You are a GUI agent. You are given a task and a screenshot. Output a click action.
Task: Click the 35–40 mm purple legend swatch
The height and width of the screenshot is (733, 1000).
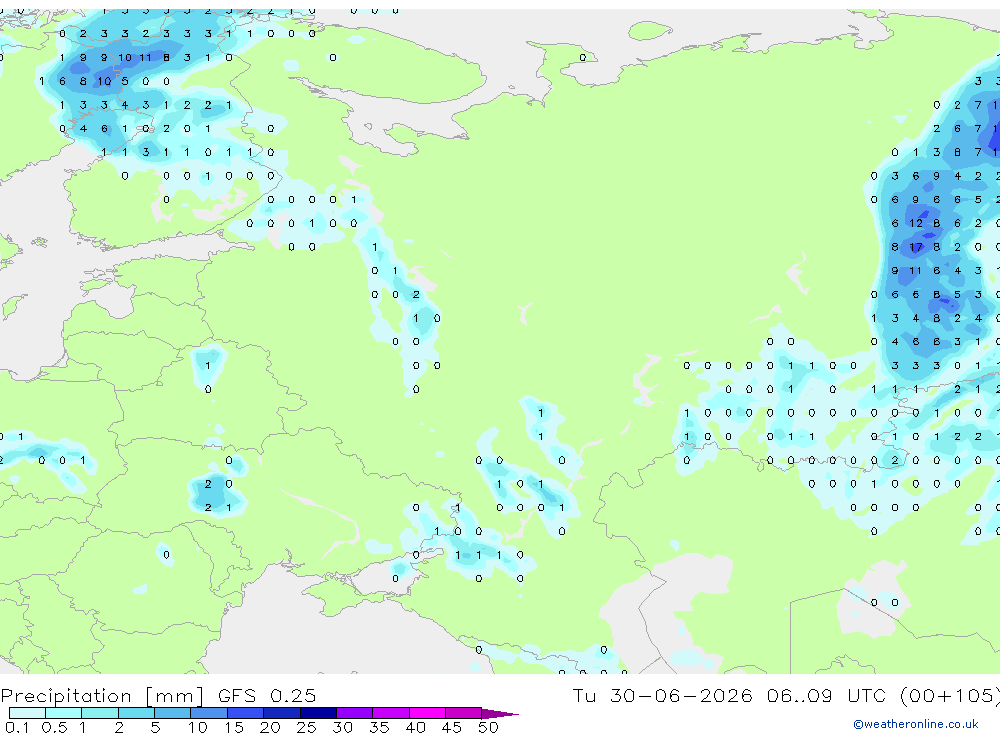[x=391, y=713]
